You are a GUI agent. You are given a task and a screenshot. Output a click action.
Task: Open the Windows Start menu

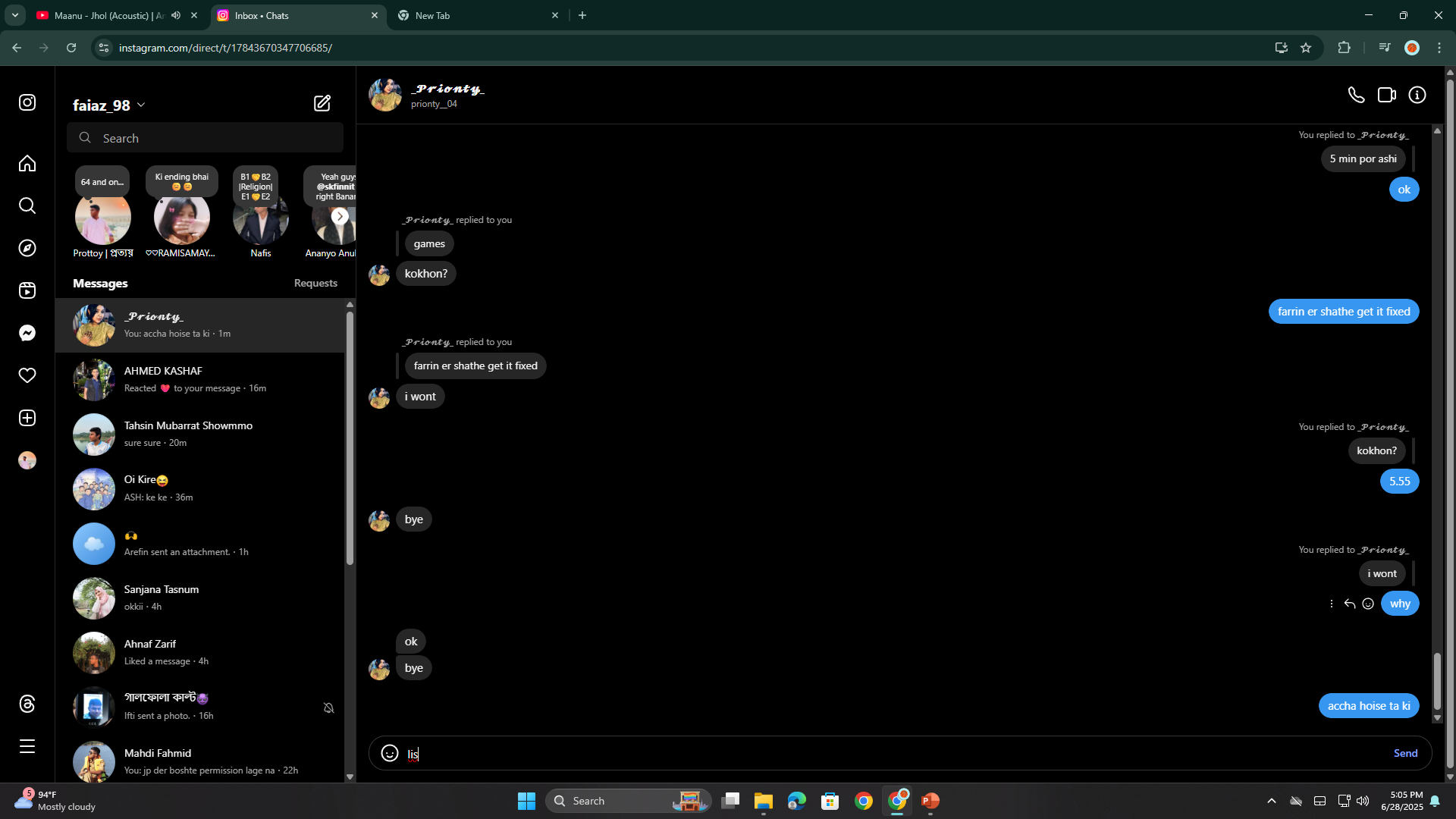526,801
